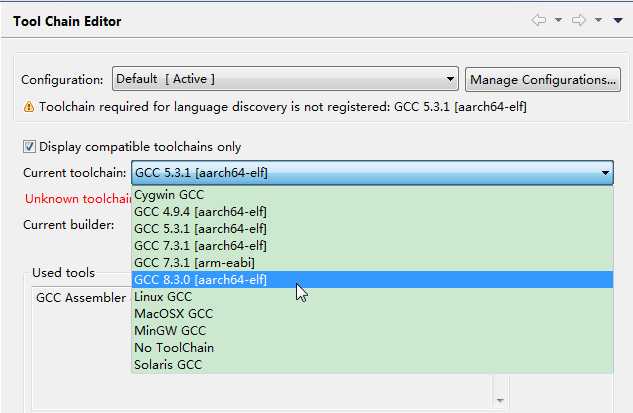Choose Solaris GCC toolchain option
Image resolution: width=633 pixels, height=413 pixels.
(372, 364)
